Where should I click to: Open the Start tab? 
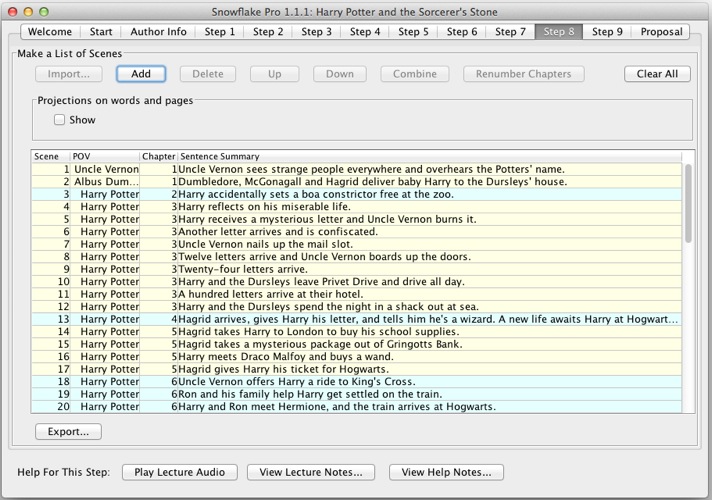pos(101,32)
